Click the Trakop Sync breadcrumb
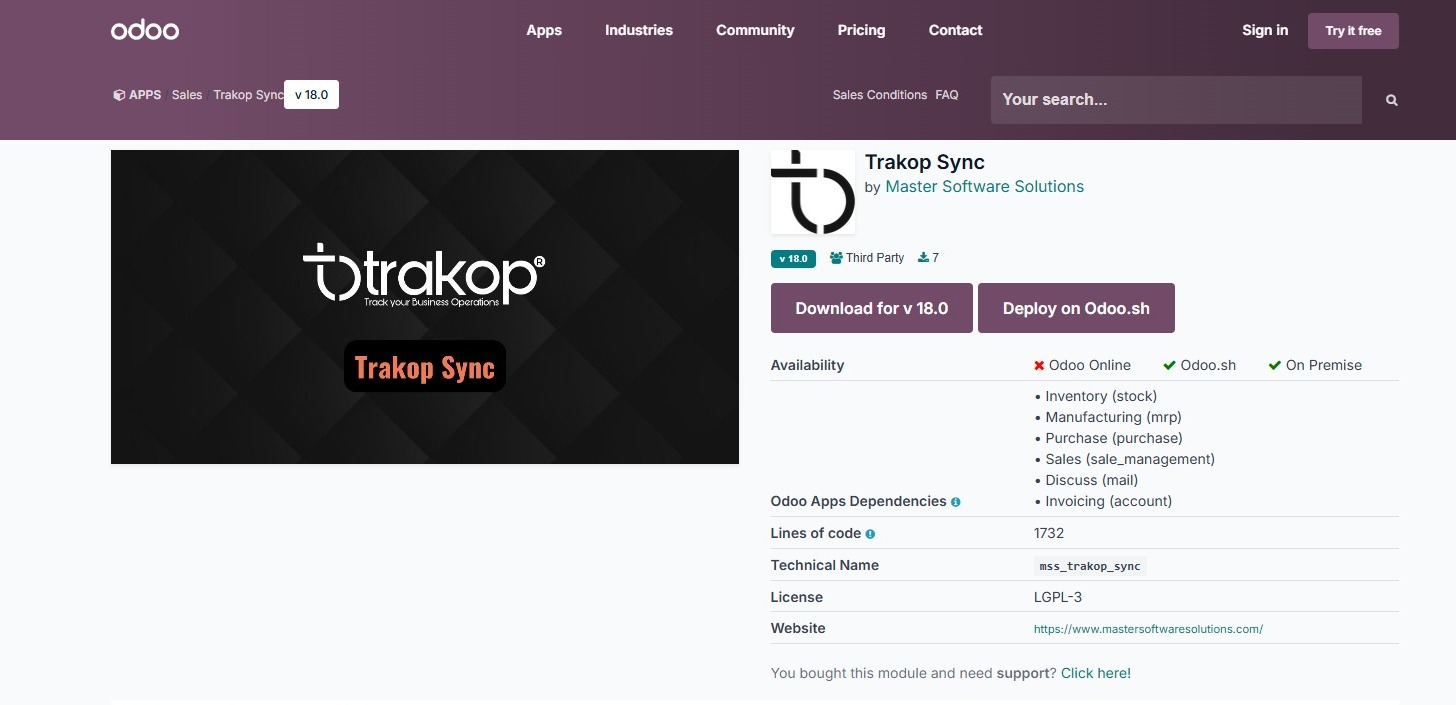Screen dimensions: 1456x705 pyautogui.click(x=248, y=95)
